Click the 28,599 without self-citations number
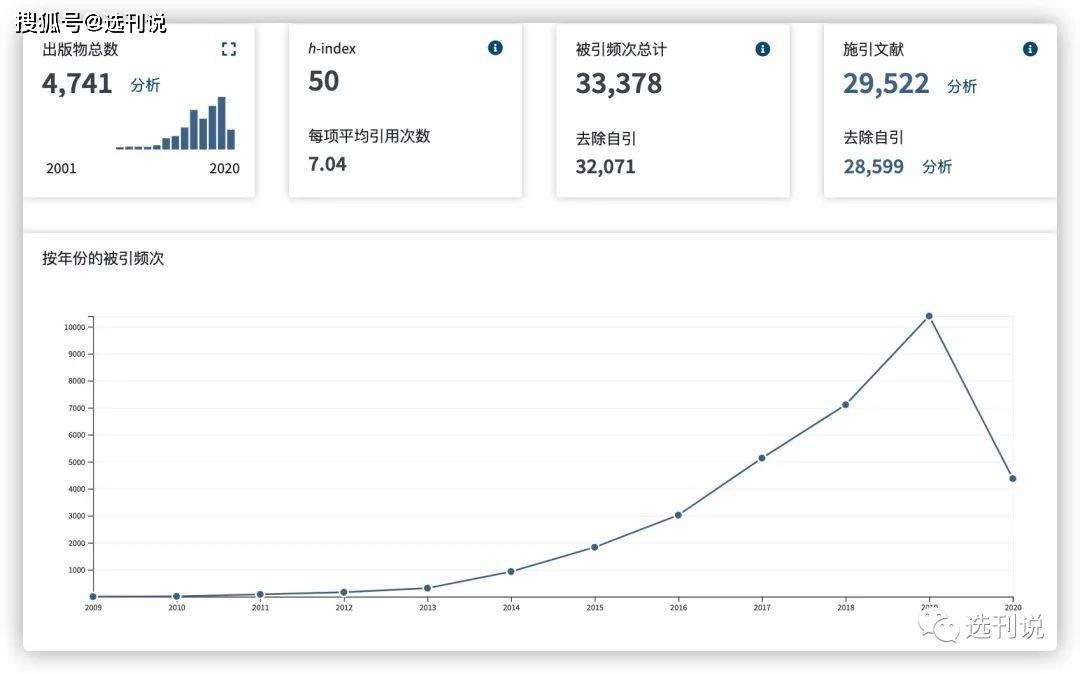Viewport: 1080px width, 674px height. [x=873, y=167]
